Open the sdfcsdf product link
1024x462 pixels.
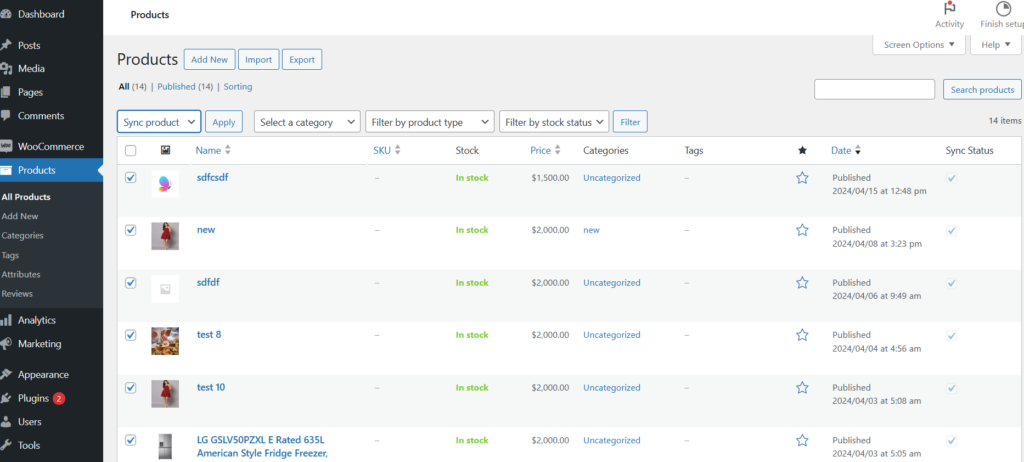click(x=213, y=177)
